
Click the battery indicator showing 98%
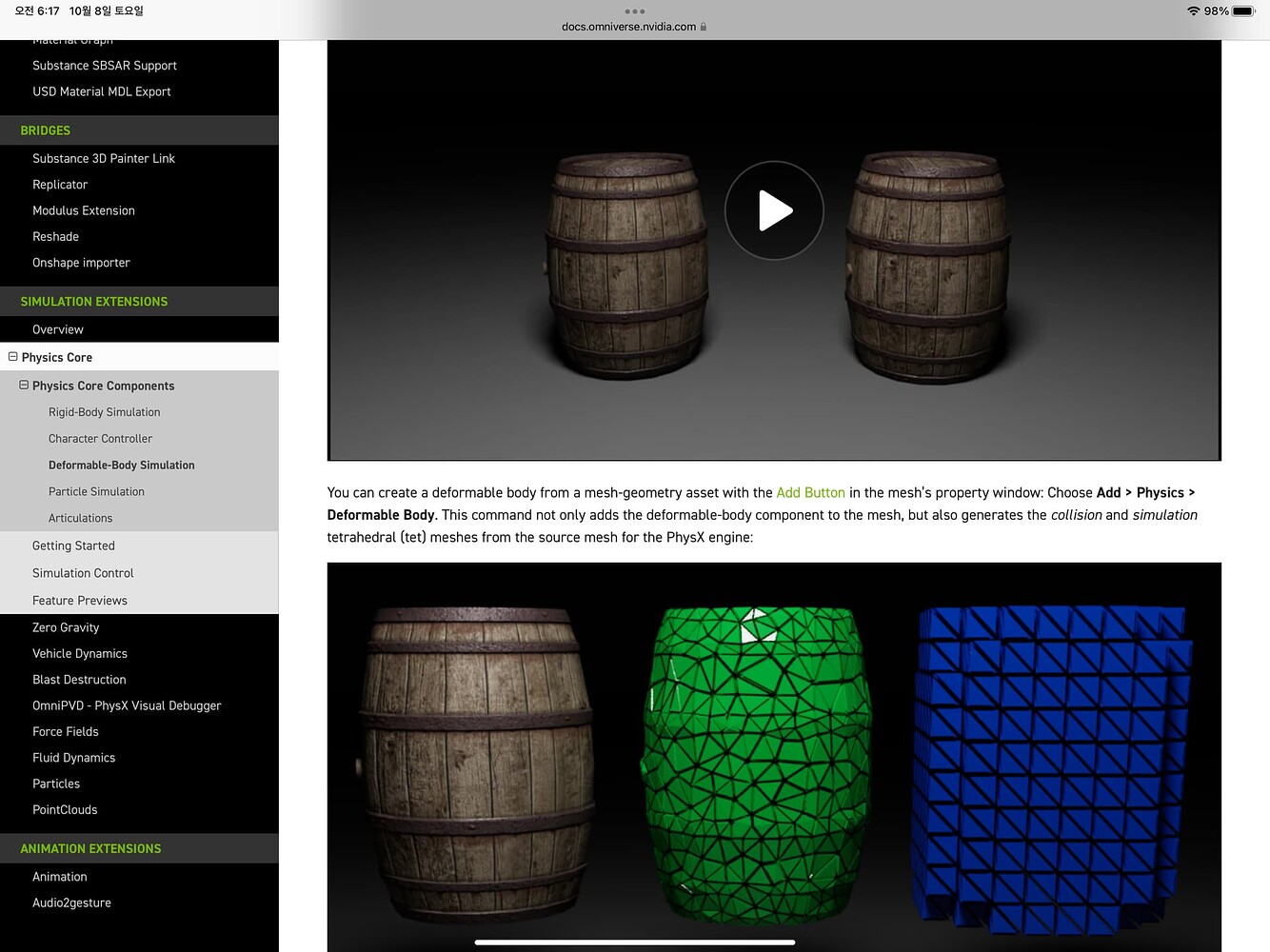(1242, 12)
